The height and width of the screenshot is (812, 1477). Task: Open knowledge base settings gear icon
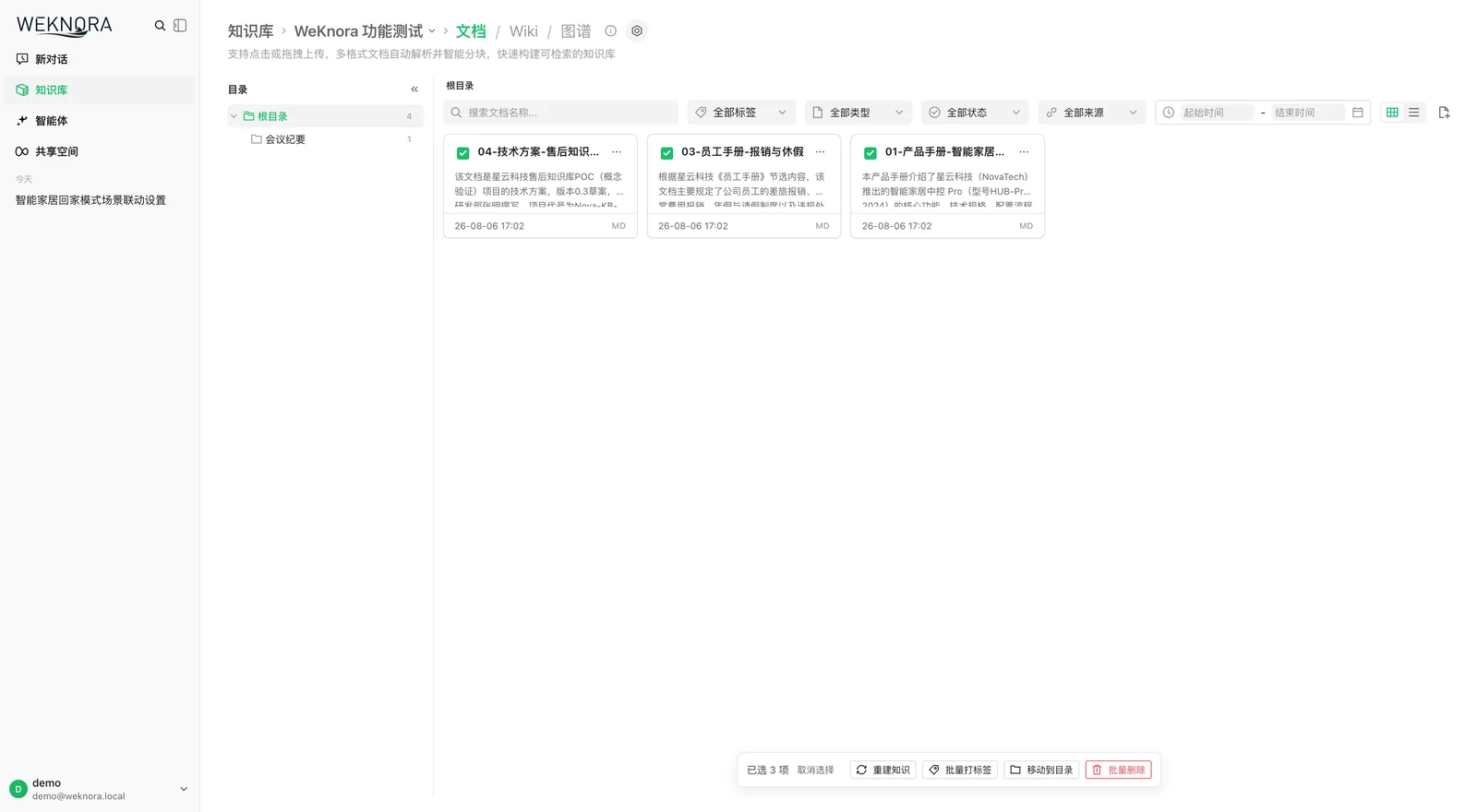coord(637,30)
